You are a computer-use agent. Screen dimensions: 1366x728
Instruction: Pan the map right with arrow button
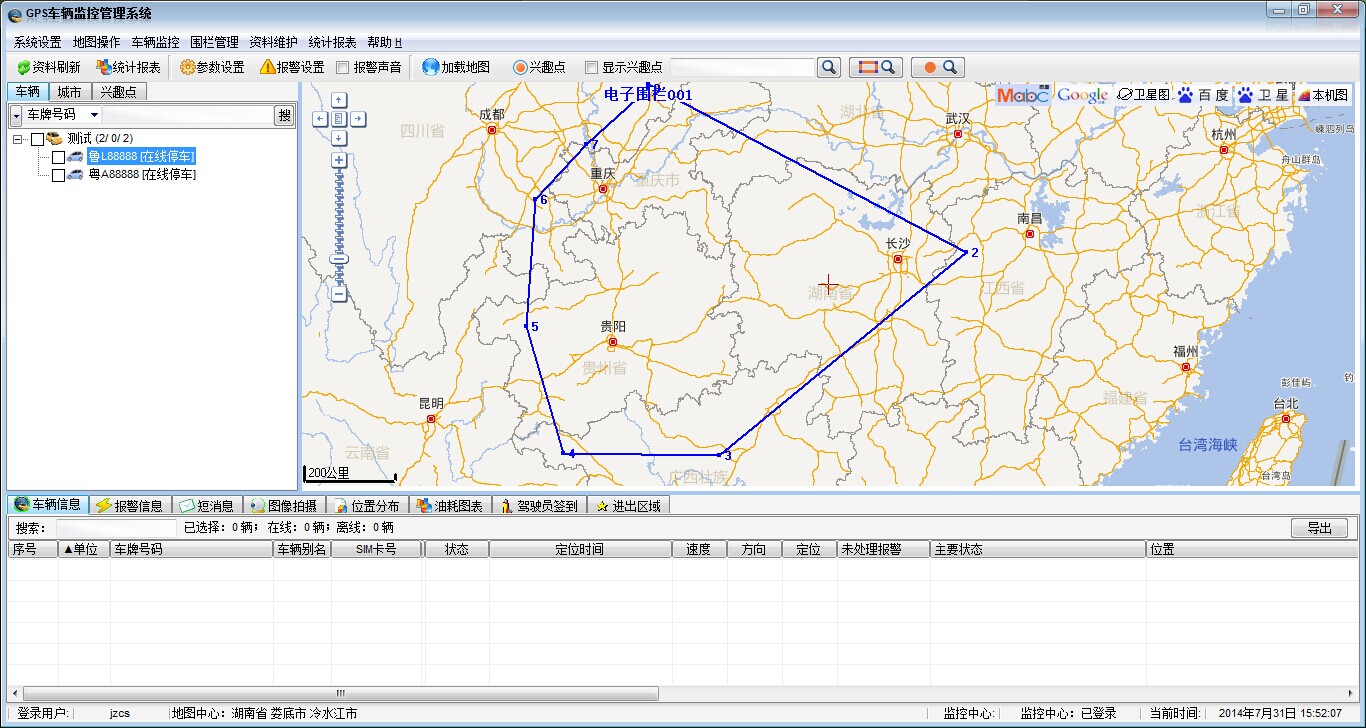358,119
